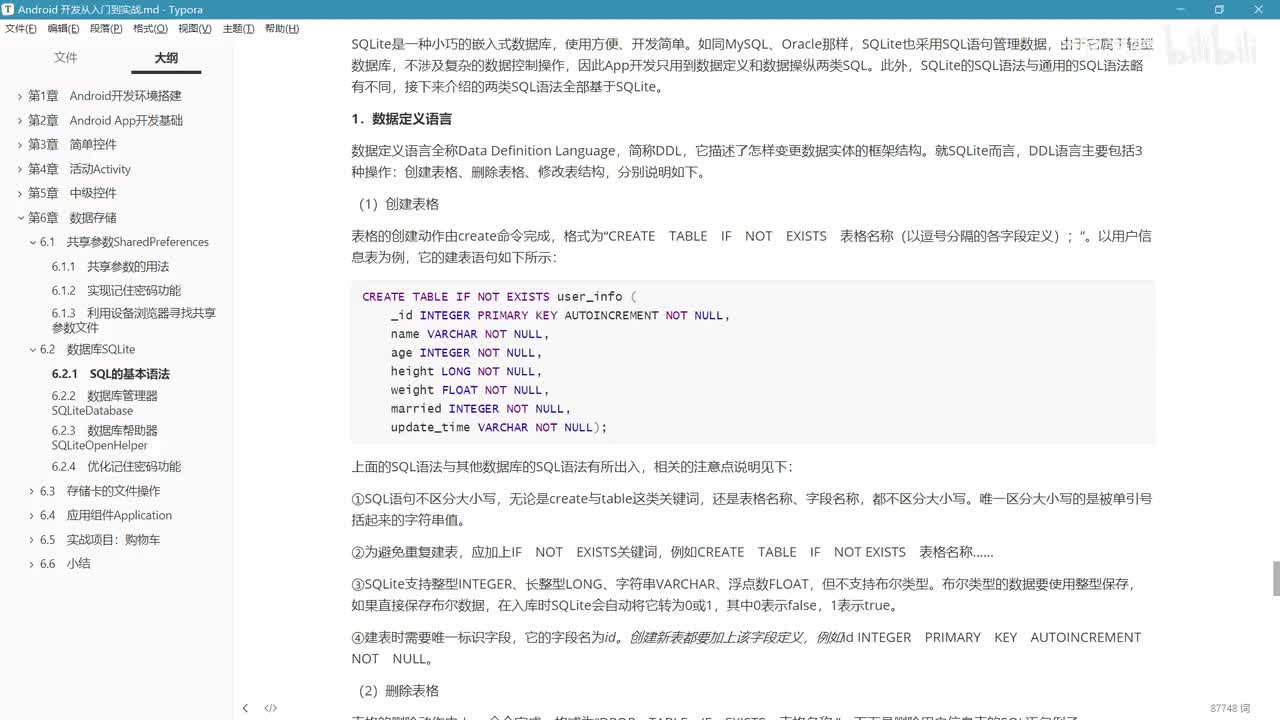Click the code line name VARCHAR NOT NULL
The width and height of the screenshot is (1280, 720).
pyautogui.click(x=470, y=334)
